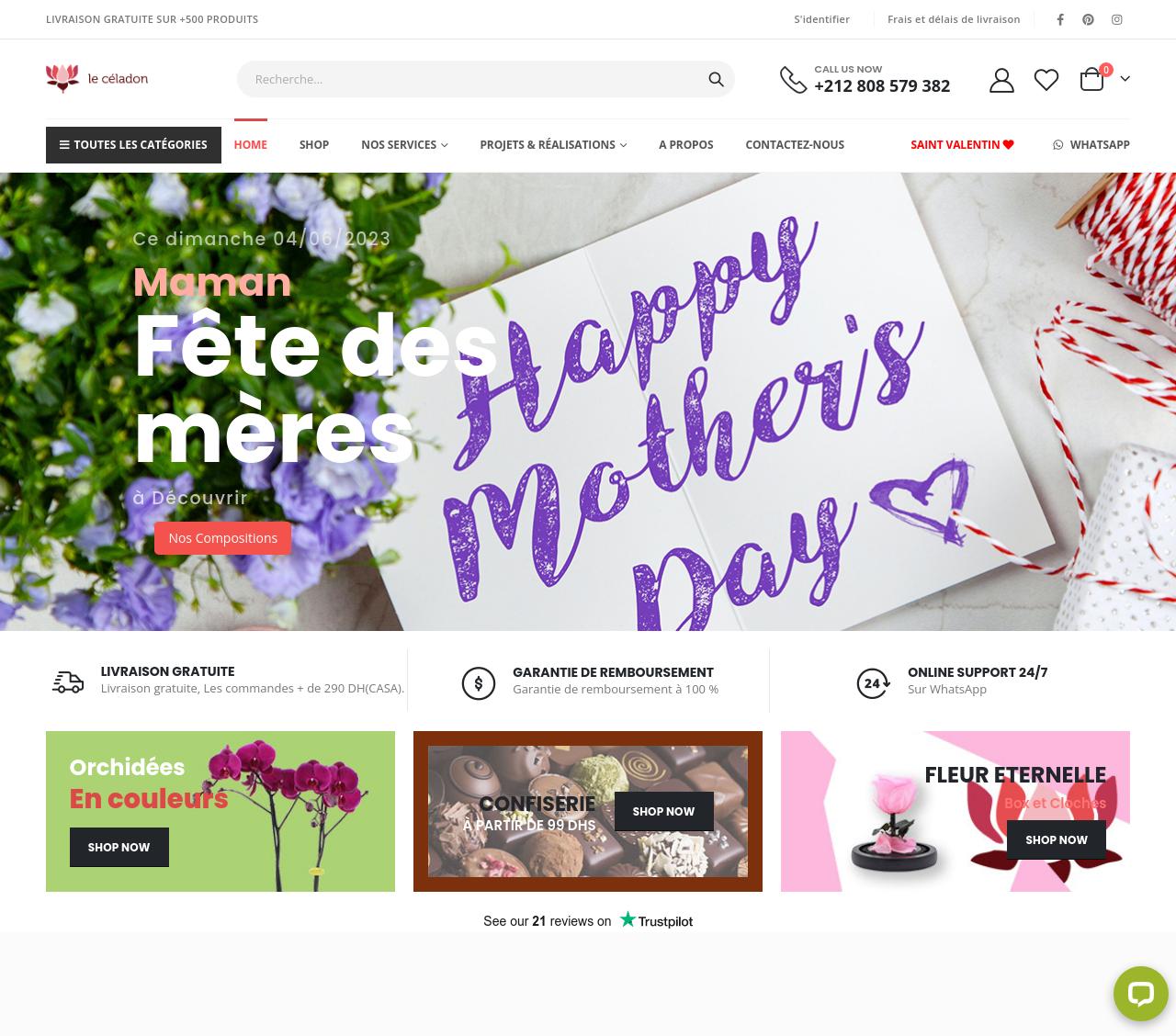Go to the Shop menu item
This screenshot has height=1036, width=1176.
tap(314, 145)
